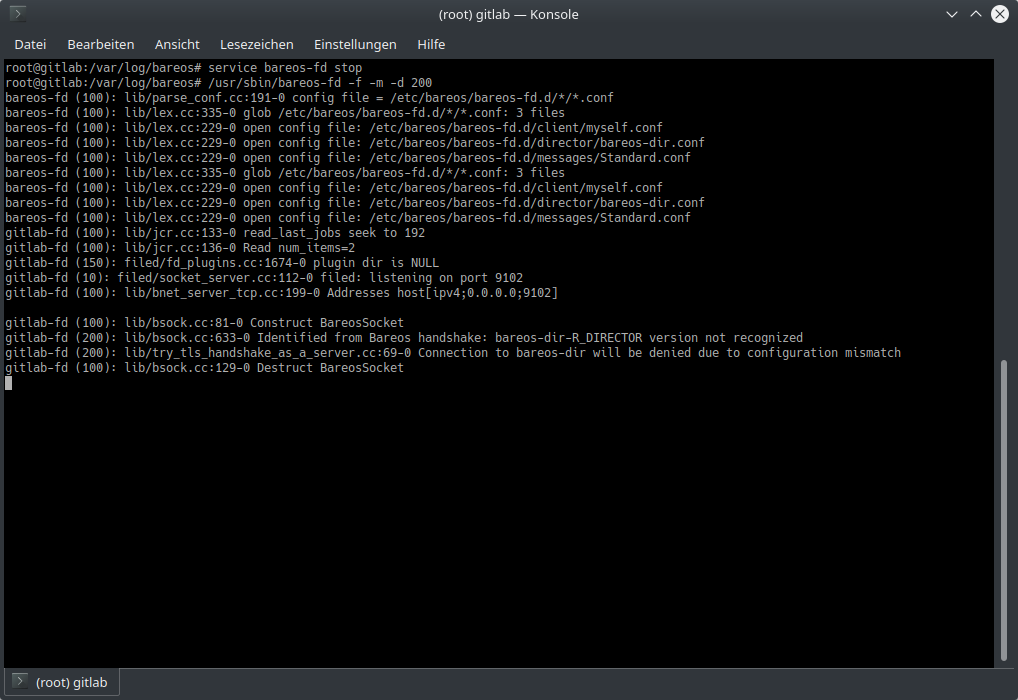Viewport: 1018px width, 700px height.
Task: Open the Einstellungen menu
Action: click(x=355, y=44)
